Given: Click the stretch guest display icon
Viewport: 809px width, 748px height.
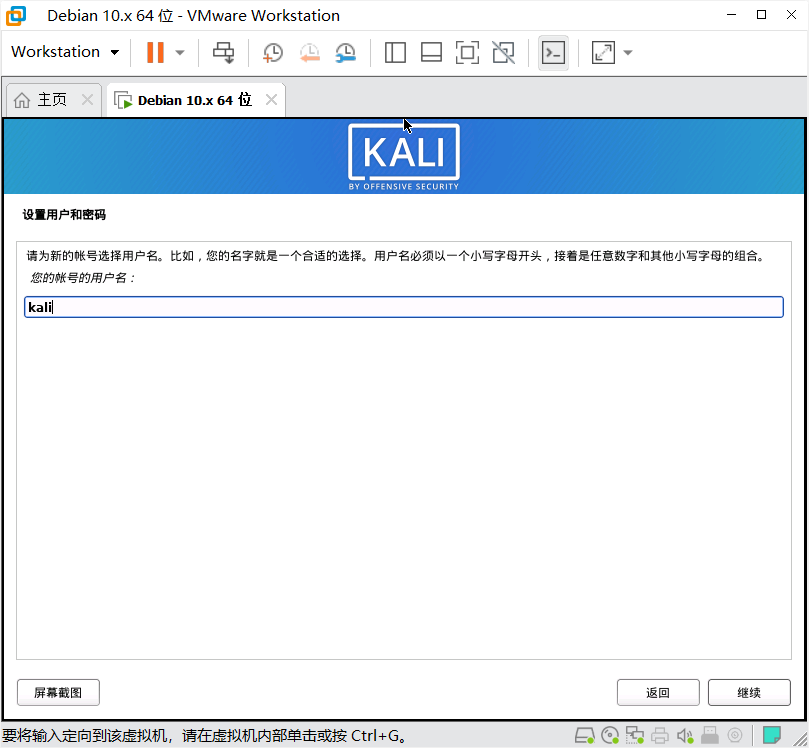Looking at the screenshot, I should [x=603, y=53].
